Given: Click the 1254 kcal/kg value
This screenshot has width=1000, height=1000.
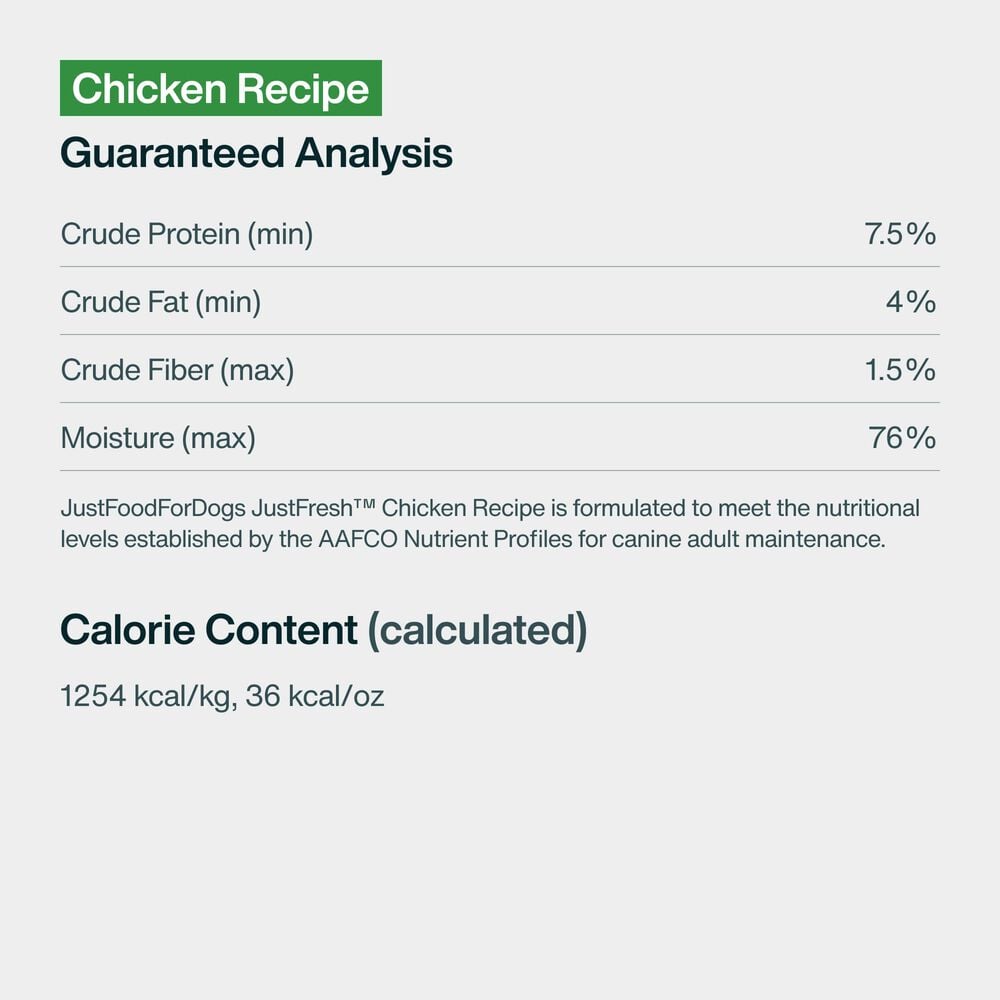Looking at the screenshot, I should point(147,696).
